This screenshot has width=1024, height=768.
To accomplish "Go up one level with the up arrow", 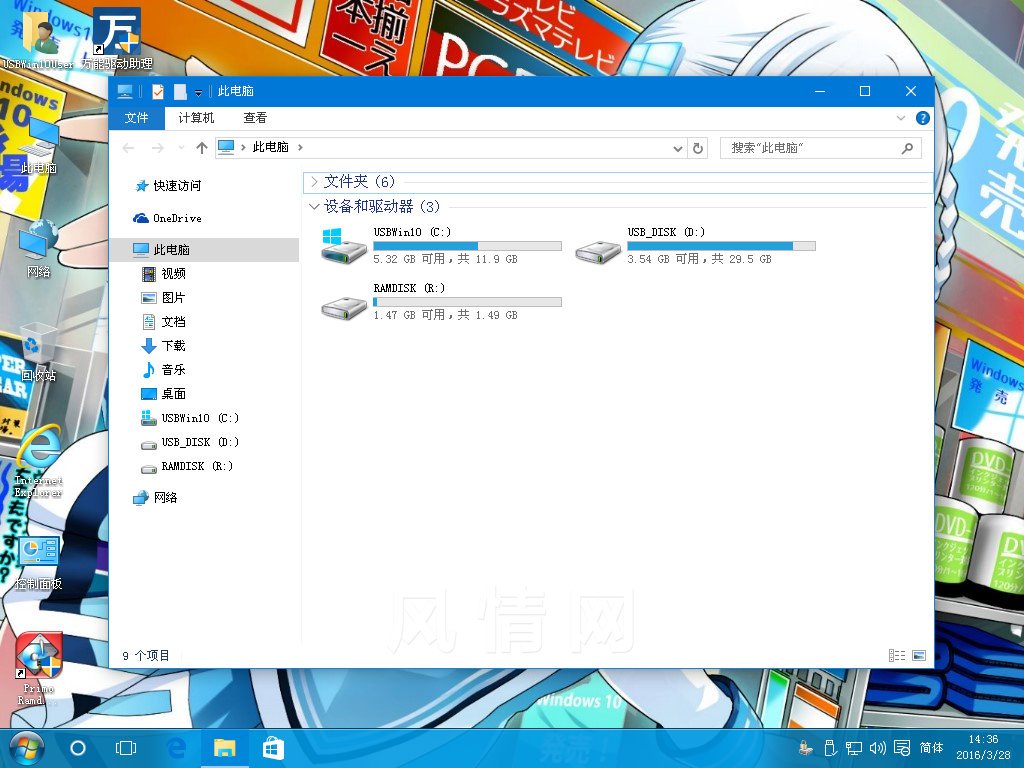I will (x=202, y=148).
